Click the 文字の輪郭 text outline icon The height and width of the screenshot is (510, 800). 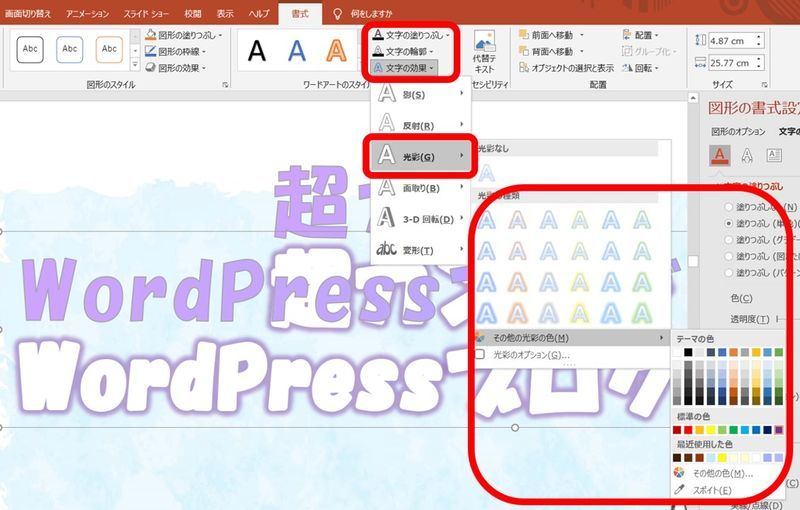(378, 51)
